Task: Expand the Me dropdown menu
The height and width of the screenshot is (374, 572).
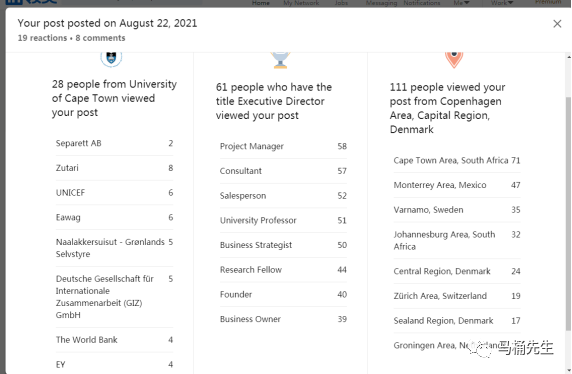Action: pos(461,3)
